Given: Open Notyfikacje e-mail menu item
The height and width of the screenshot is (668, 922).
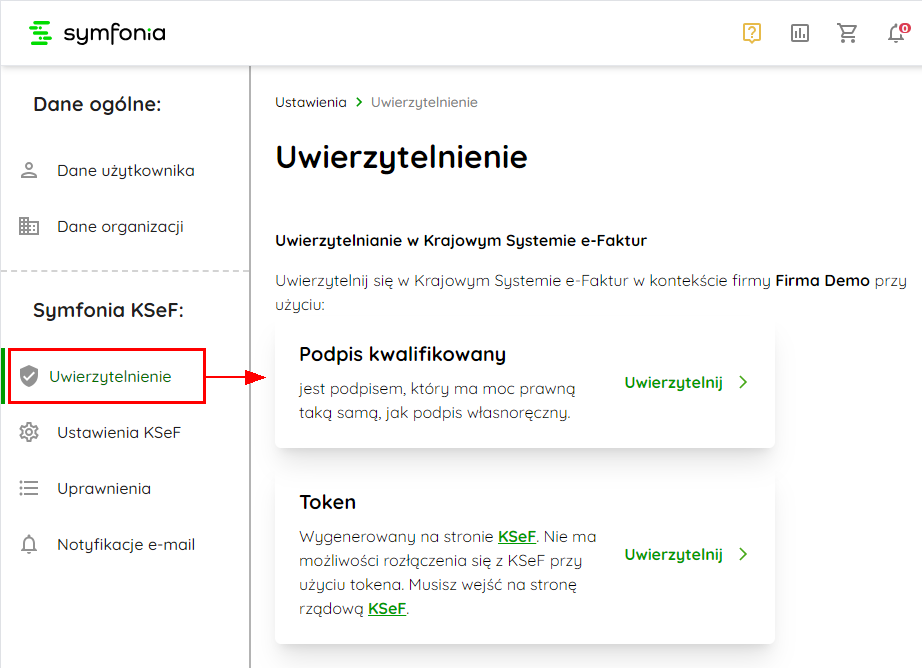Looking at the screenshot, I should (125, 545).
